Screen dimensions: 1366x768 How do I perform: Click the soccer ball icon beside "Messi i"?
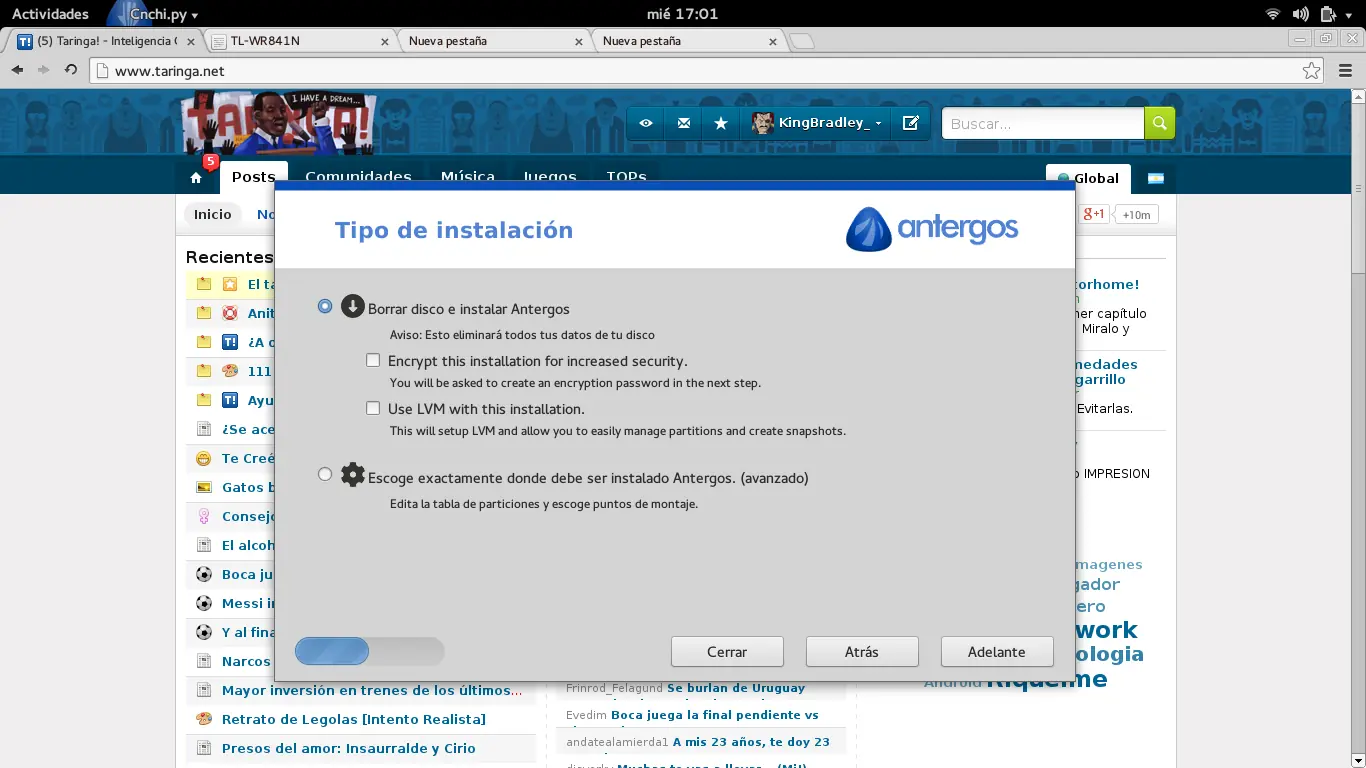[204, 603]
